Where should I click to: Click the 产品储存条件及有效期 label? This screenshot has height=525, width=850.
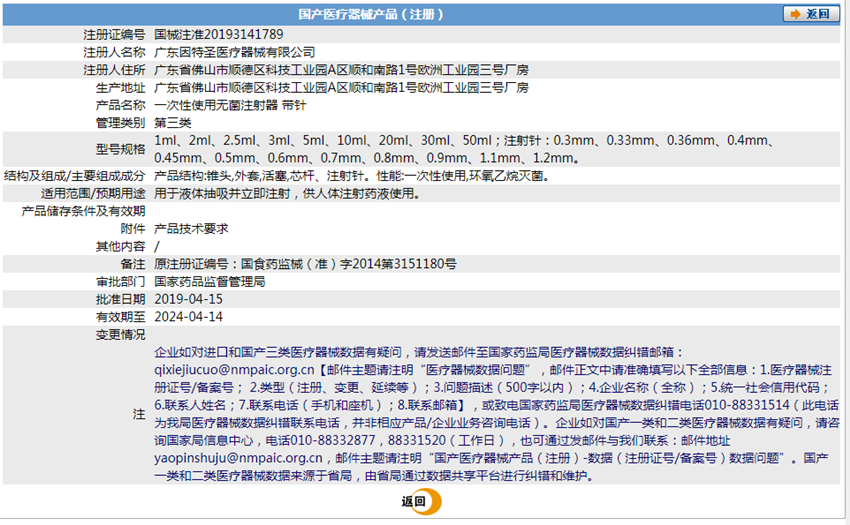pos(83,211)
